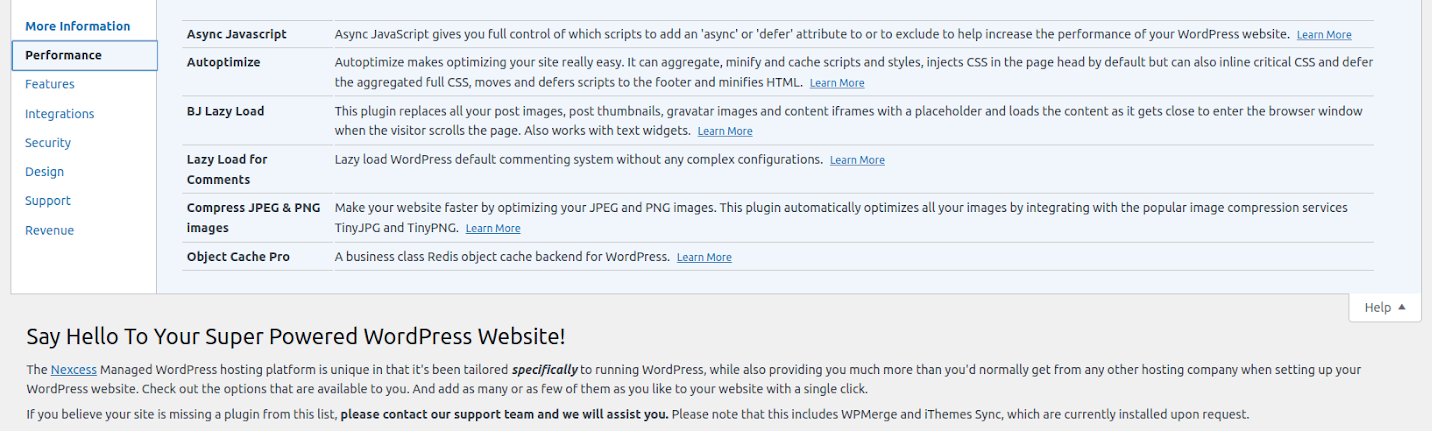The height and width of the screenshot is (431, 1432).
Task: Click Learn More for Async Javascript
Action: pos(1323,35)
